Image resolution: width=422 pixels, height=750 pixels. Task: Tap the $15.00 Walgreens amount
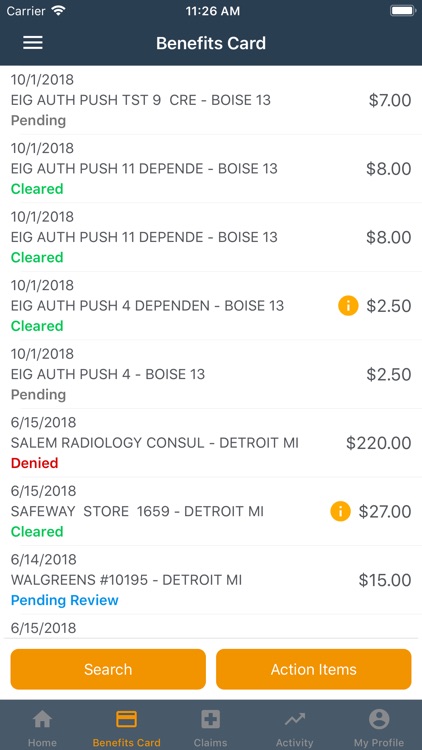tap(385, 580)
